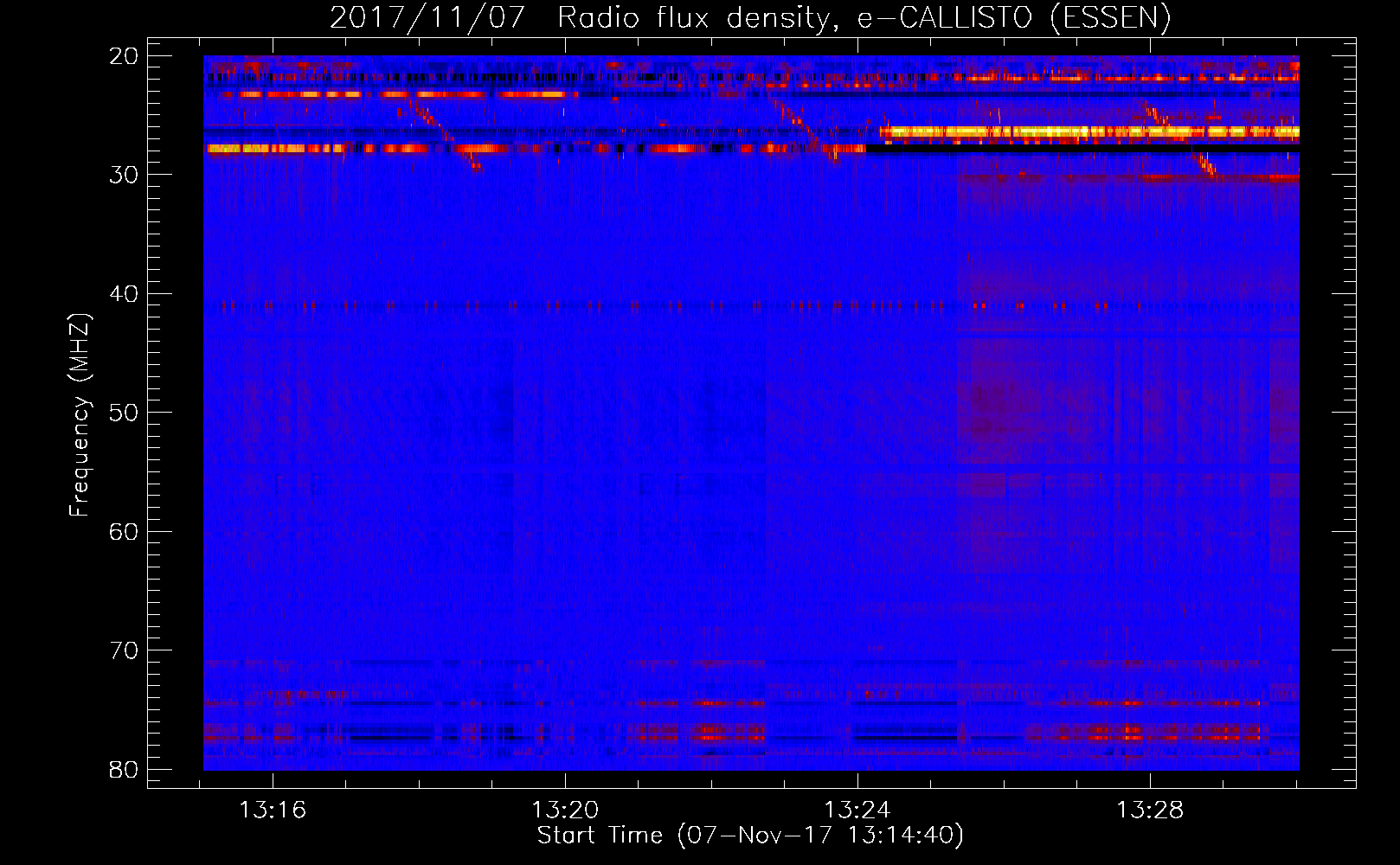1400x865 pixels.
Task: Click the 13:20 time tick label
Action: coord(565,811)
